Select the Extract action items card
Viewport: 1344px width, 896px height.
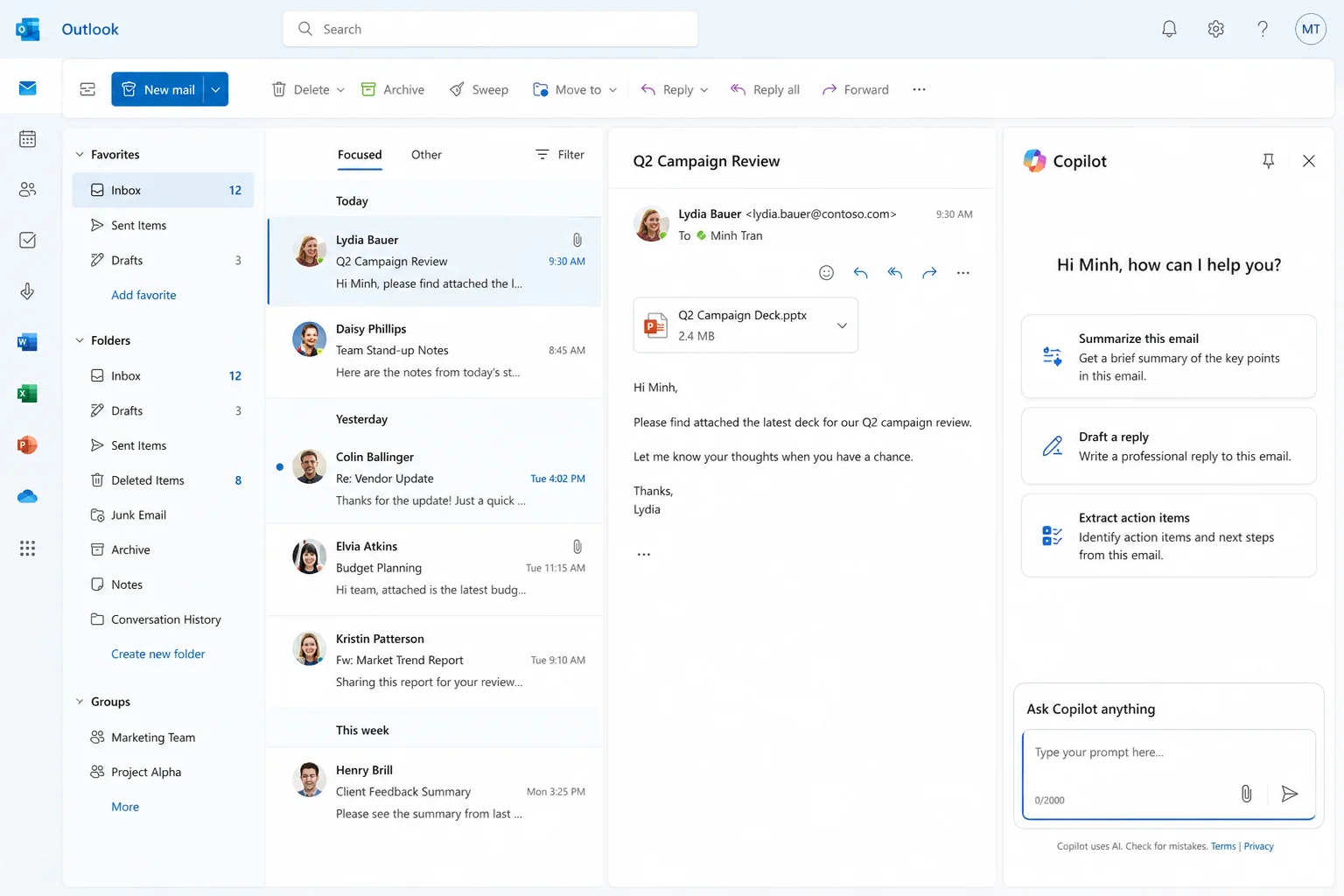coord(1169,535)
